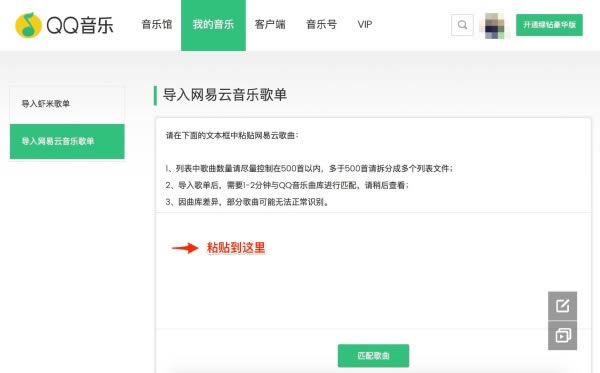The height and width of the screenshot is (373, 600).
Task: Open the 音乐馆 tab
Action: coord(157,24)
